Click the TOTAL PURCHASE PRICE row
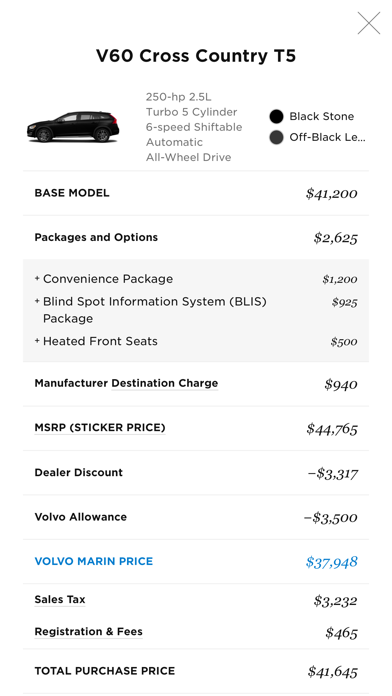Screen dimensions: 392x696 [196, 671]
